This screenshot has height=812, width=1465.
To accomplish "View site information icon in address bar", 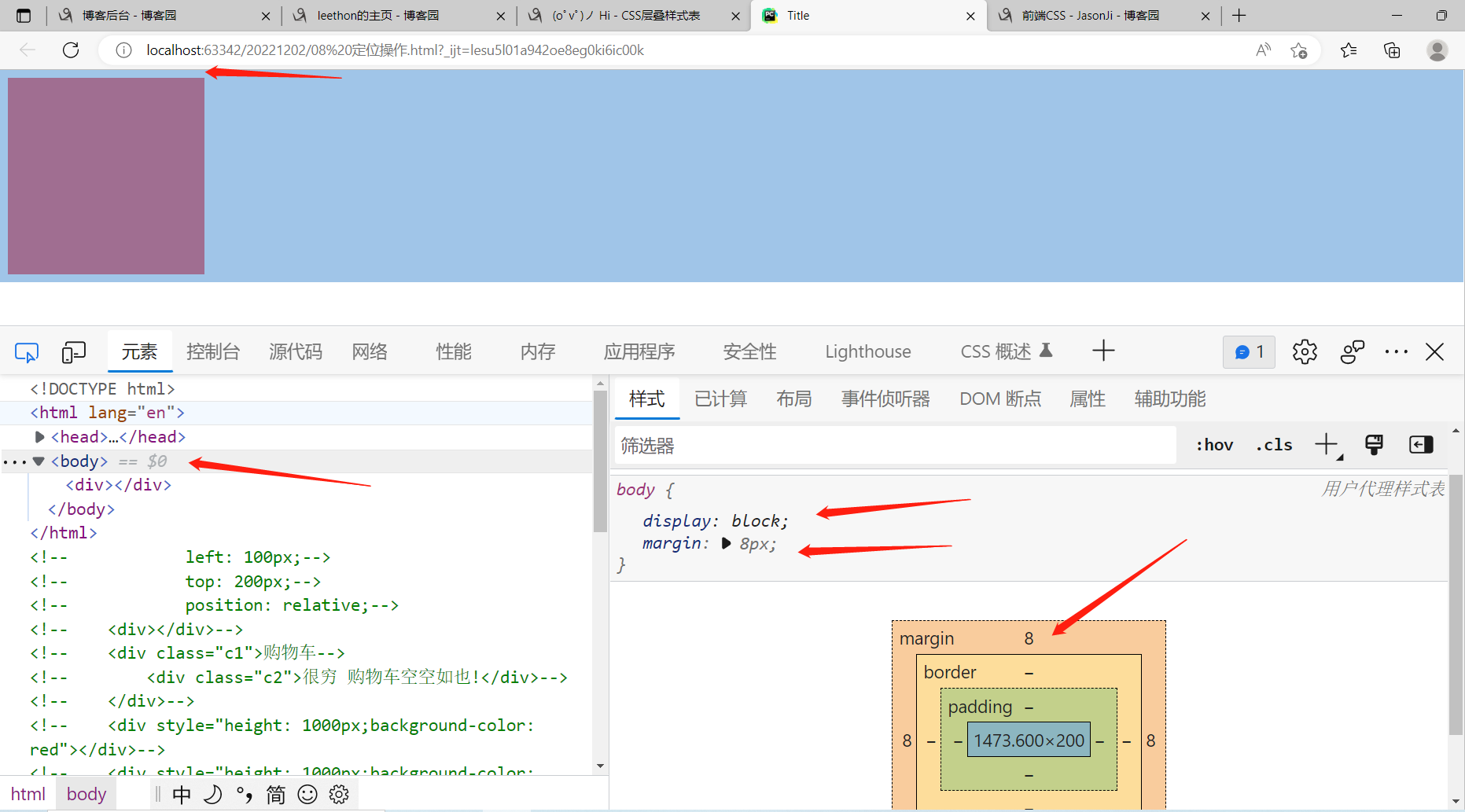I will click(x=123, y=50).
